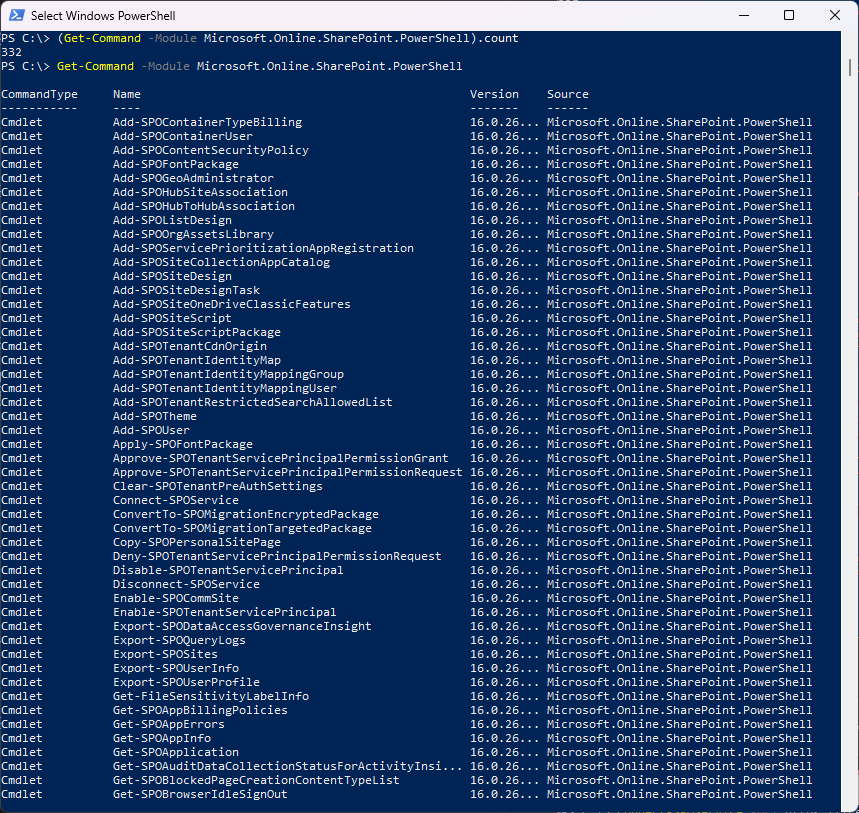This screenshot has width=859, height=813.
Task: Click Add-SPOContainerTypeBilling cmdlet name
Action: [207, 122]
